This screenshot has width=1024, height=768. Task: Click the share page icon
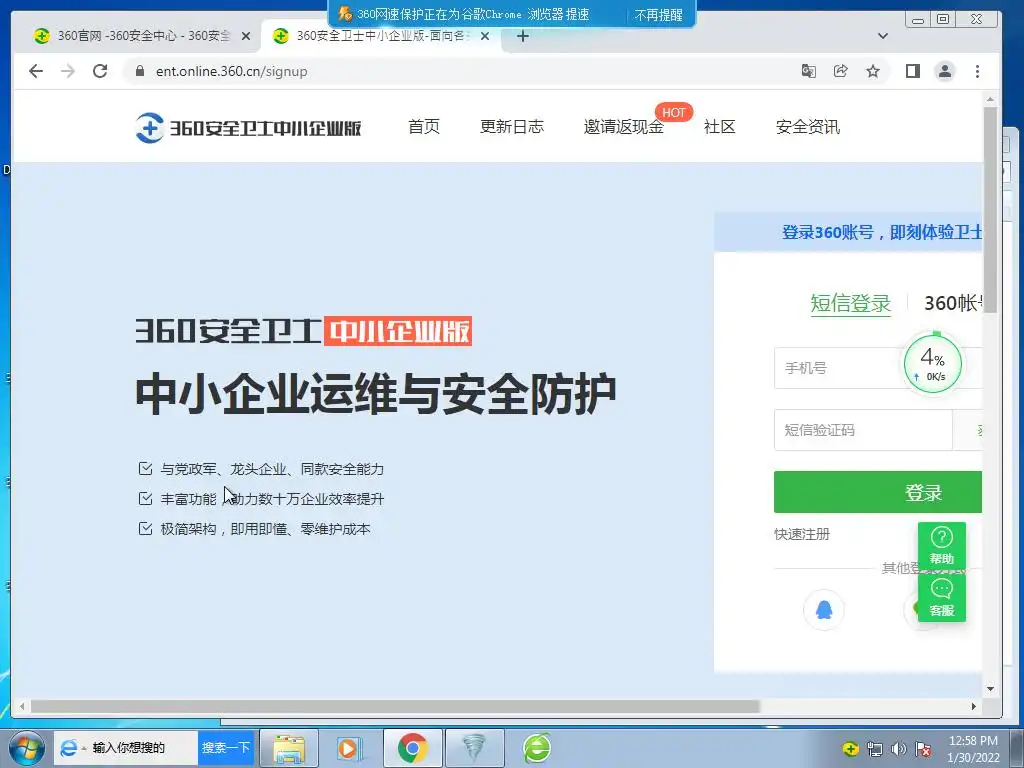pos(840,71)
